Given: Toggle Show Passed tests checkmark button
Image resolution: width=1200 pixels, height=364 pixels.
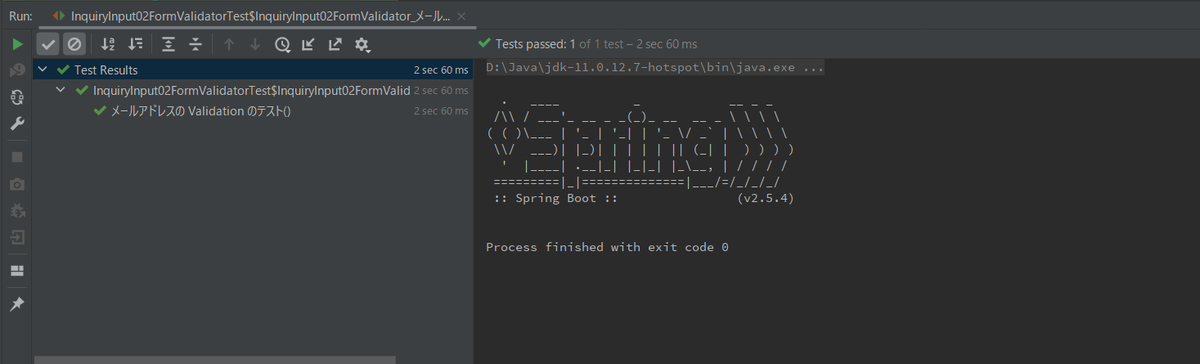Looking at the screenshot, I should coord(49,44).
